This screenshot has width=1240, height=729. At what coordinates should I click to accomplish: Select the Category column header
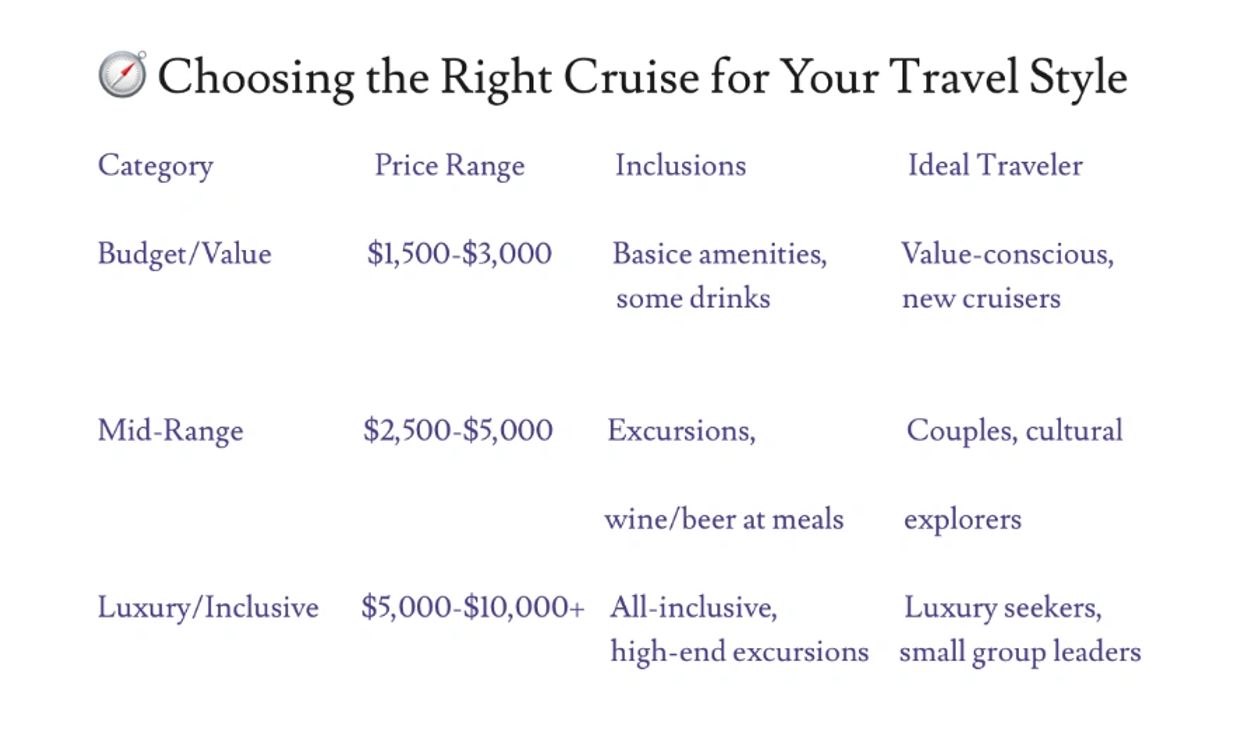click(155, 166)
